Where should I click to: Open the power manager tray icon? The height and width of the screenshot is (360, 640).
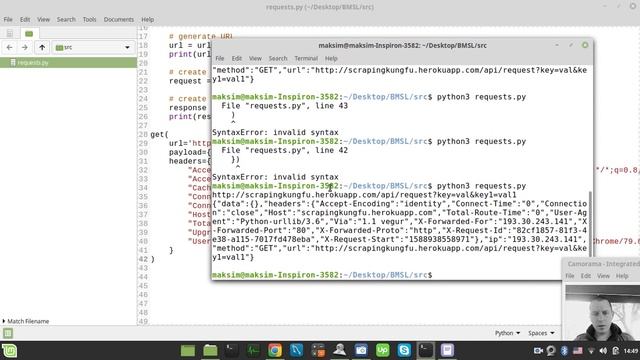pyautogui.click(x=616, y=351)
